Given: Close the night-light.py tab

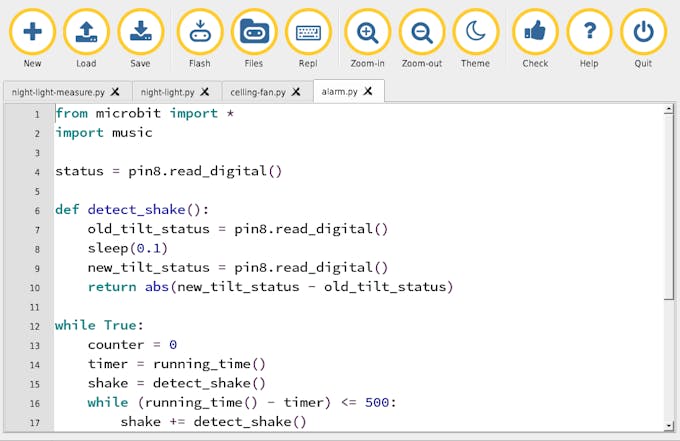Looking at the screenshot, I should click(205, 92).
